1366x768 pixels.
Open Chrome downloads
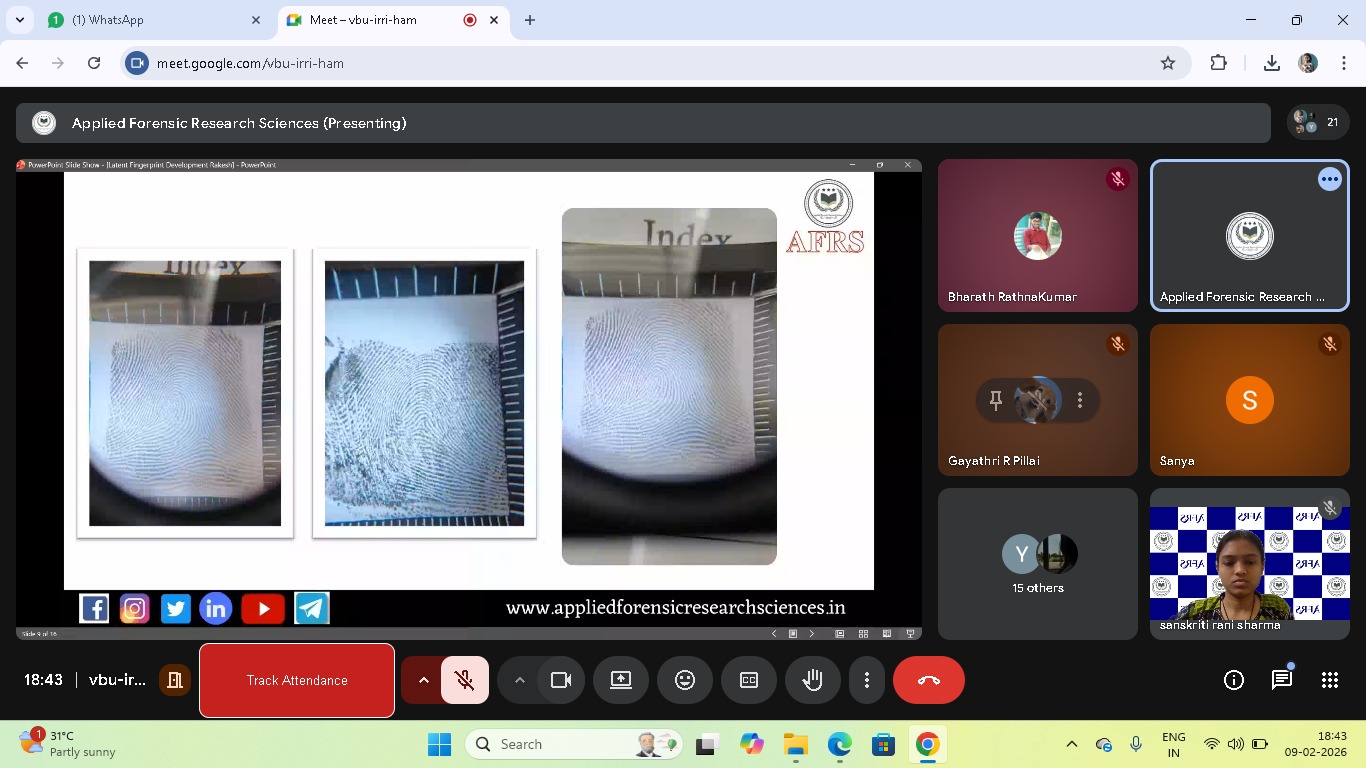pos(1272,63)
